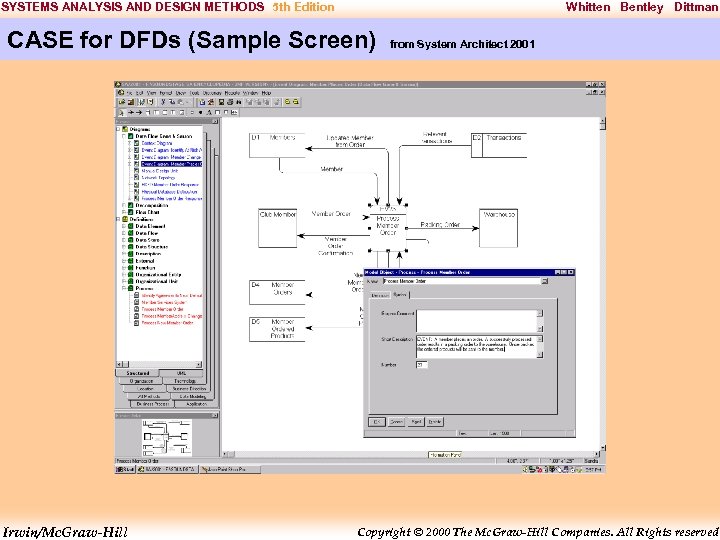720x540 pixels.
Task: Click the open-folder icon at toolbar start
Action: point(121,102)
